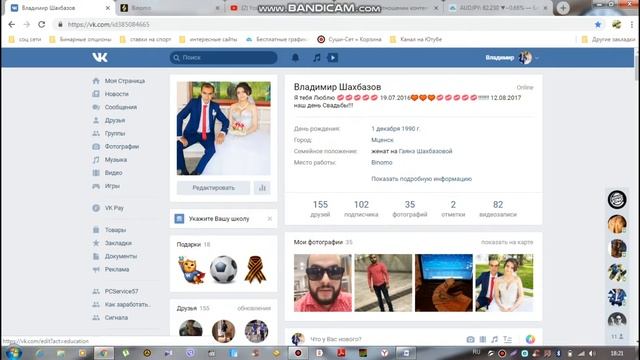Open the laptop screen photo
Image resolution: width=640 pixels, height=360 pixels.
[444, 283]
